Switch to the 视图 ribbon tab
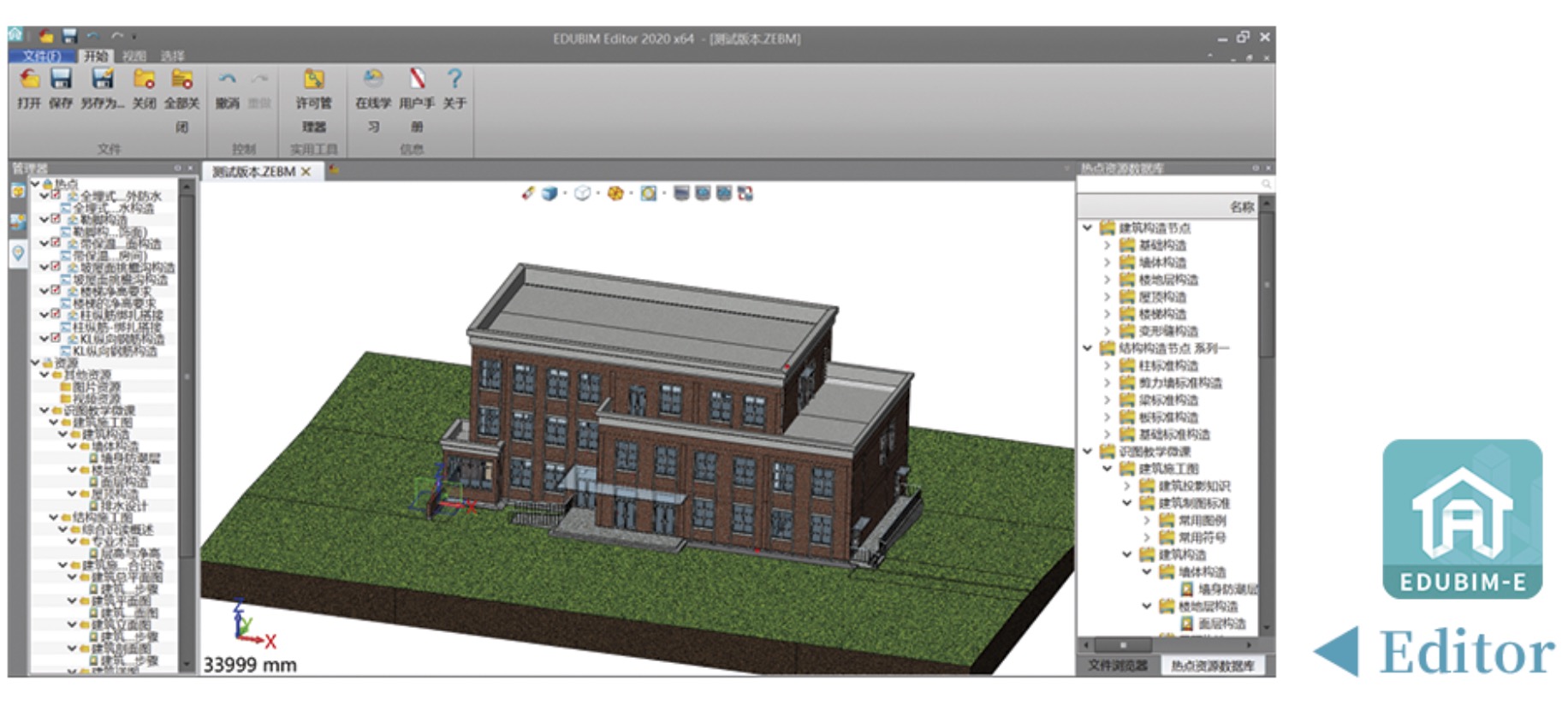Viewport: 1568px width, 710px height. (x=134, y=56)
